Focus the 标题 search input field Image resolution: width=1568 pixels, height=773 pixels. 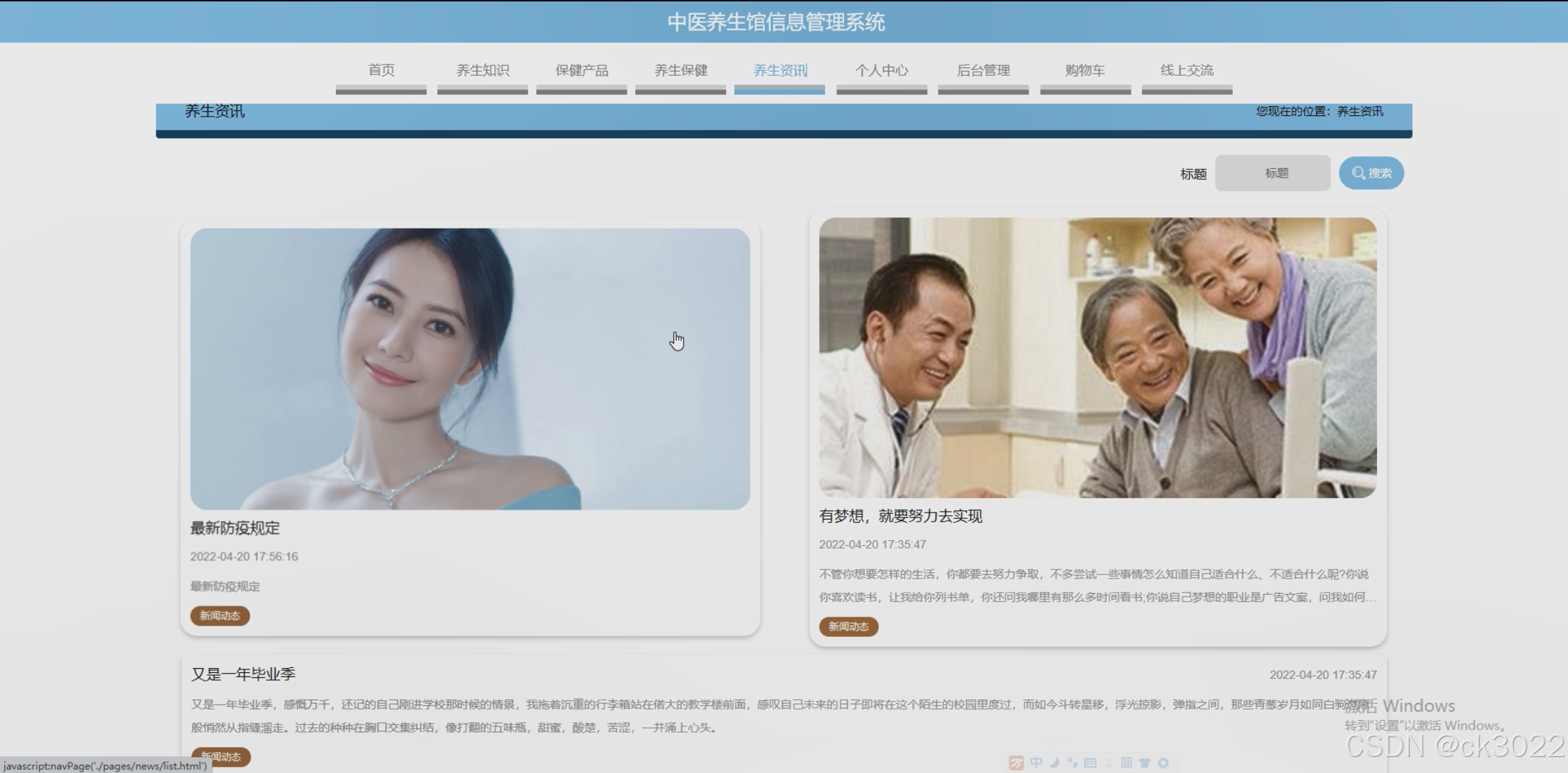pos(1272,173)
